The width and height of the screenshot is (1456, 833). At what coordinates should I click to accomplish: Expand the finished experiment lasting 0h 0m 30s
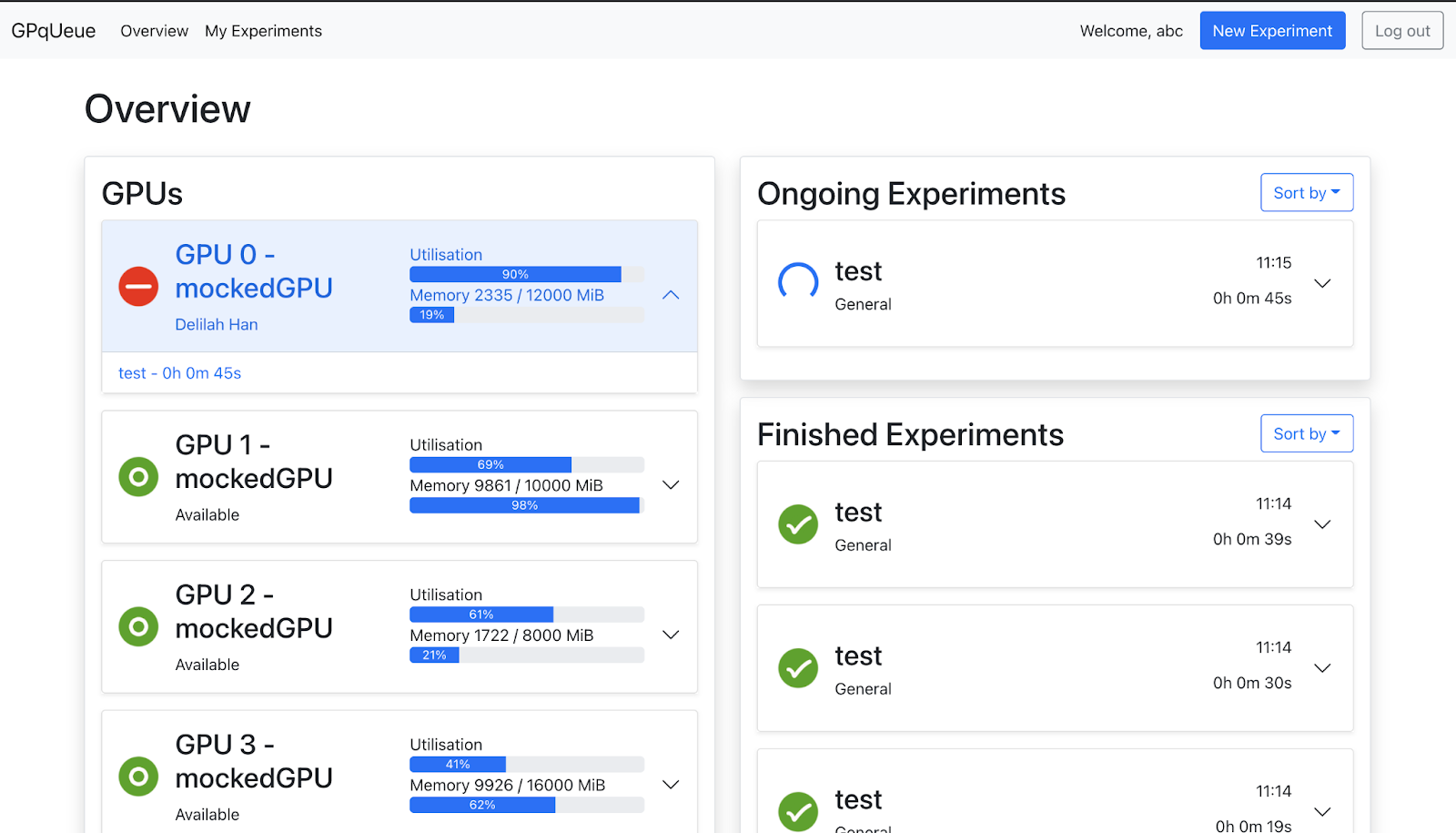click(x=1322, y=668)
